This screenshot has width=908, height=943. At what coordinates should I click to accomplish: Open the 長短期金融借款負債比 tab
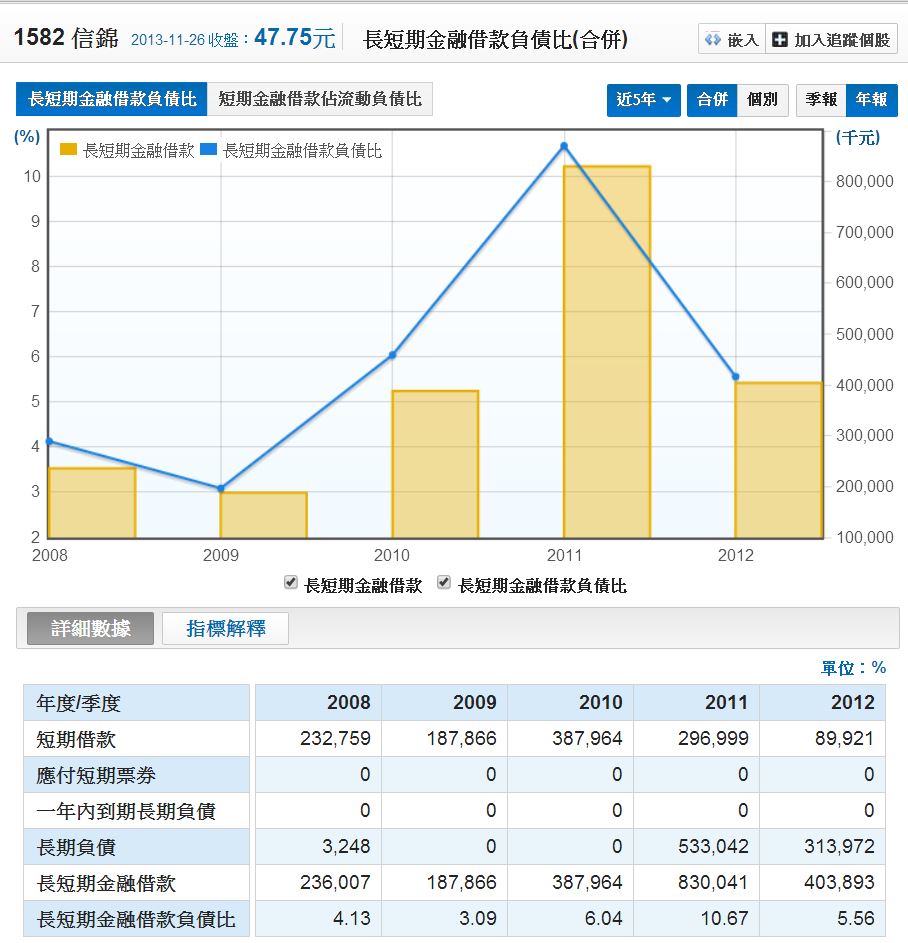pos(111,99)
